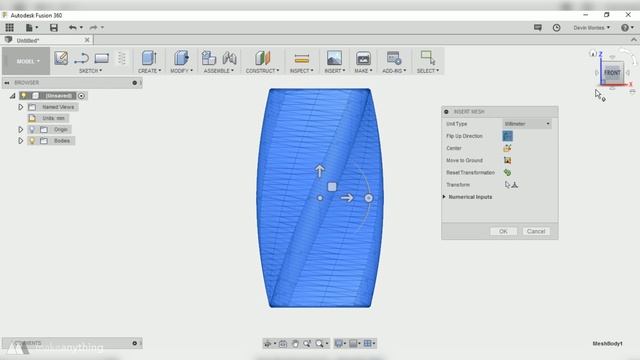Confirm Insert Mesh with OK
640x360 pixels.
503,231
